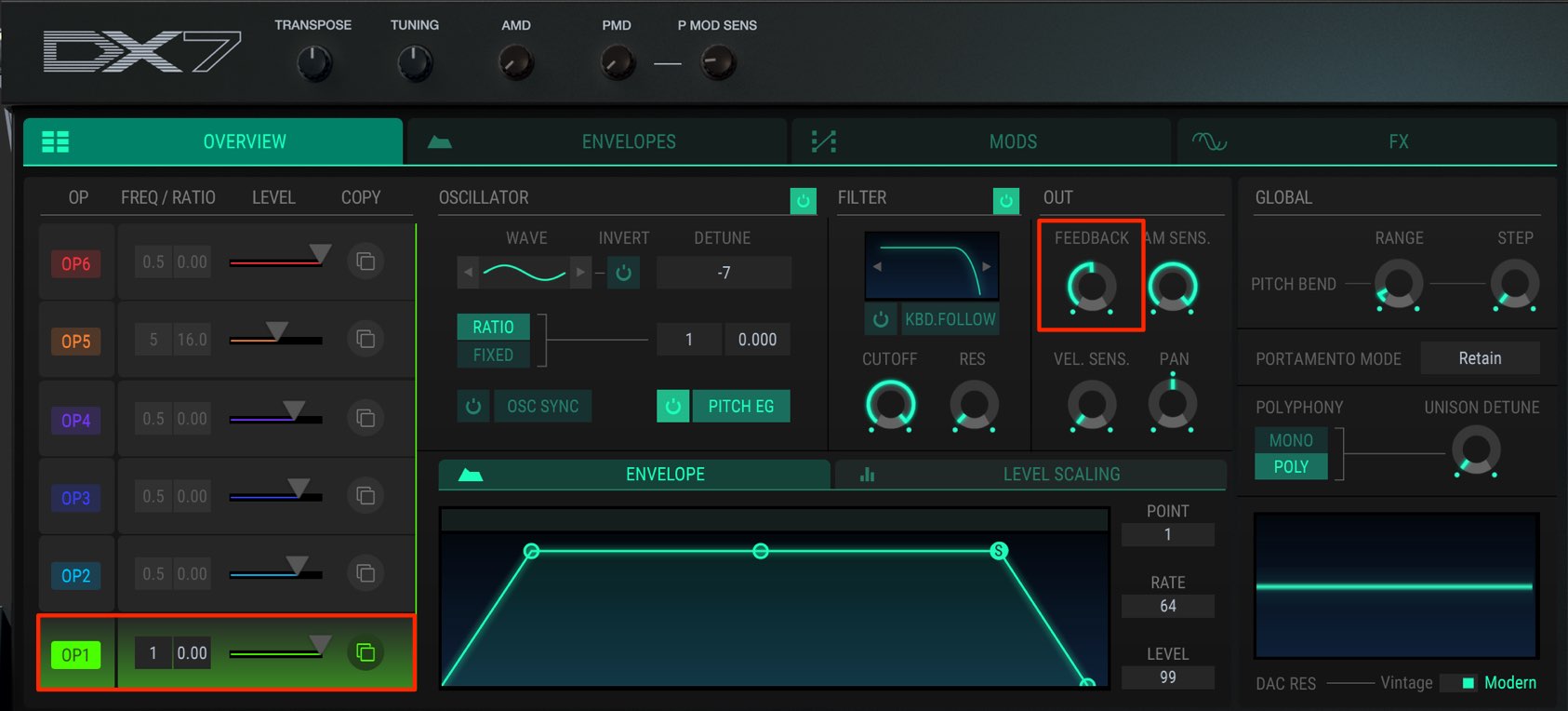The height and width of the screenshot is (711, 1568).
Task: Toggle the oscillator power button
Action: coord(803,200)
